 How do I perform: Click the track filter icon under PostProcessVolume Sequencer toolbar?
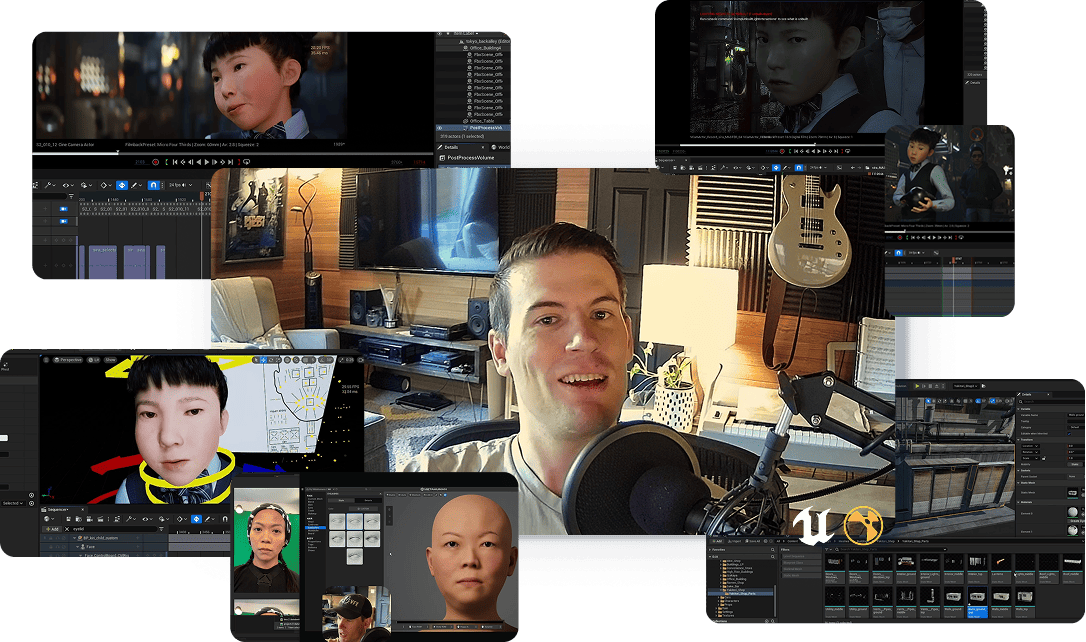tap(71, 197)
